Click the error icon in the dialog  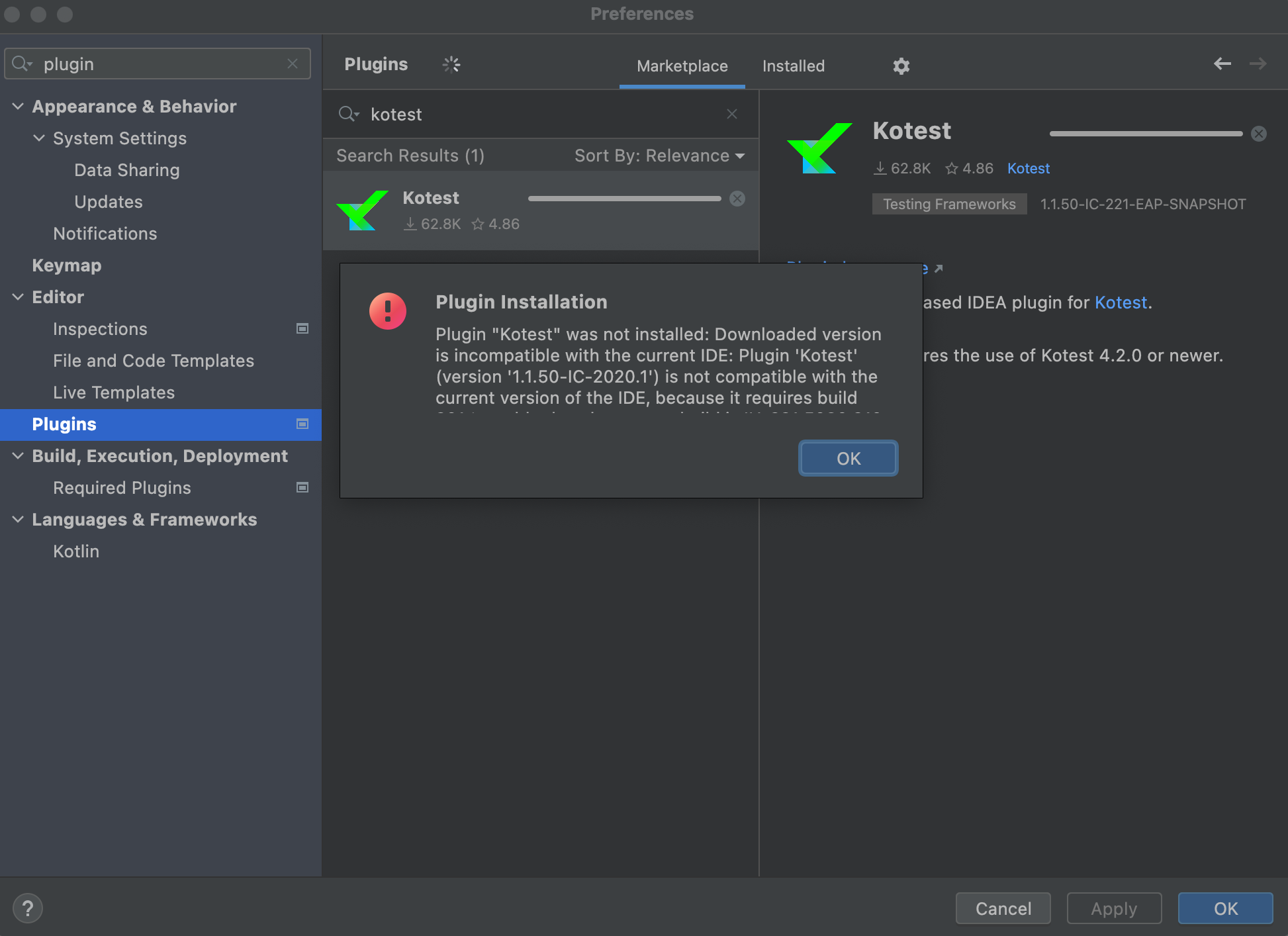pyautogui.click(x=388, y=310)
